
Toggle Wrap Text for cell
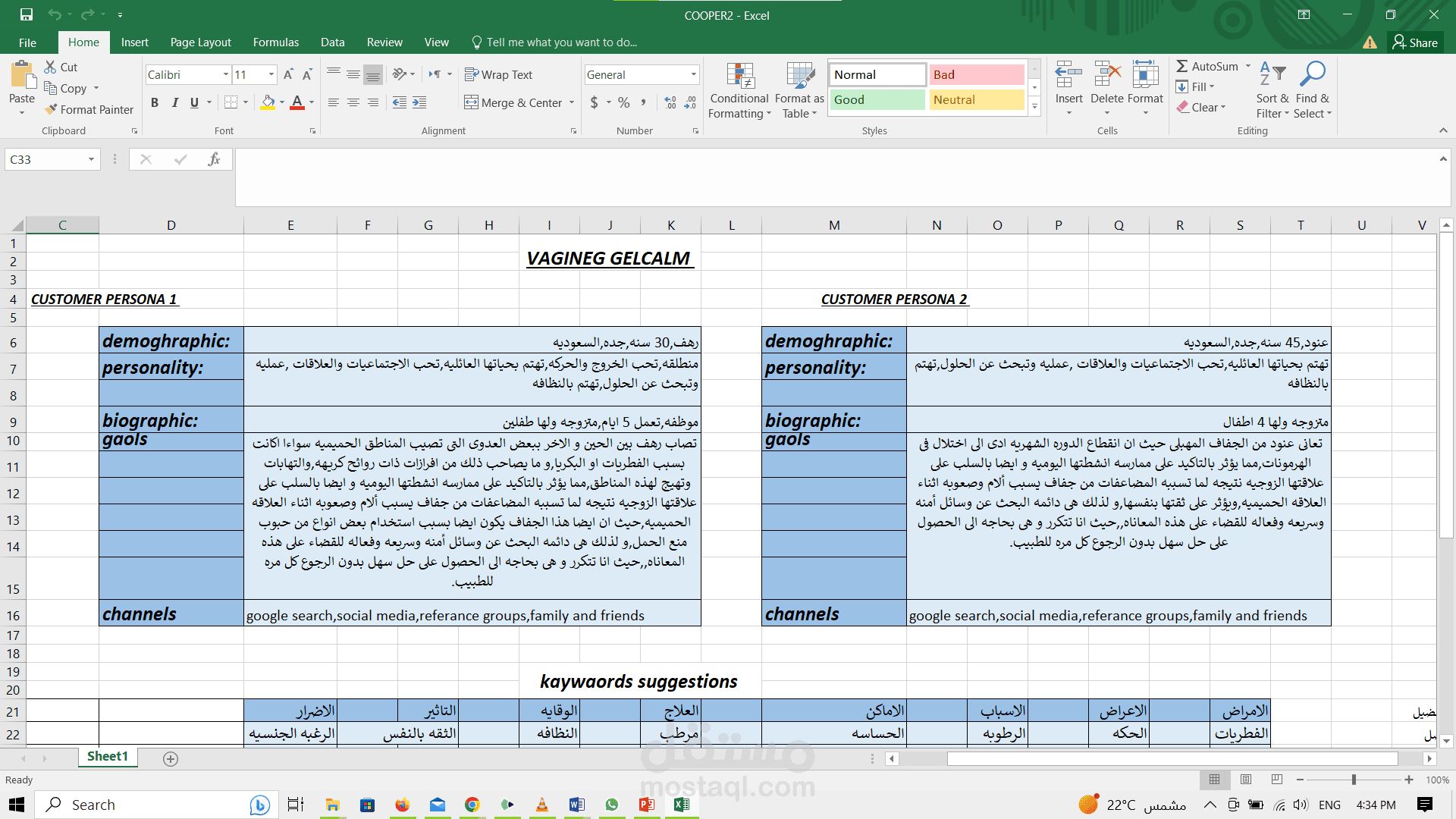(498, 74)
